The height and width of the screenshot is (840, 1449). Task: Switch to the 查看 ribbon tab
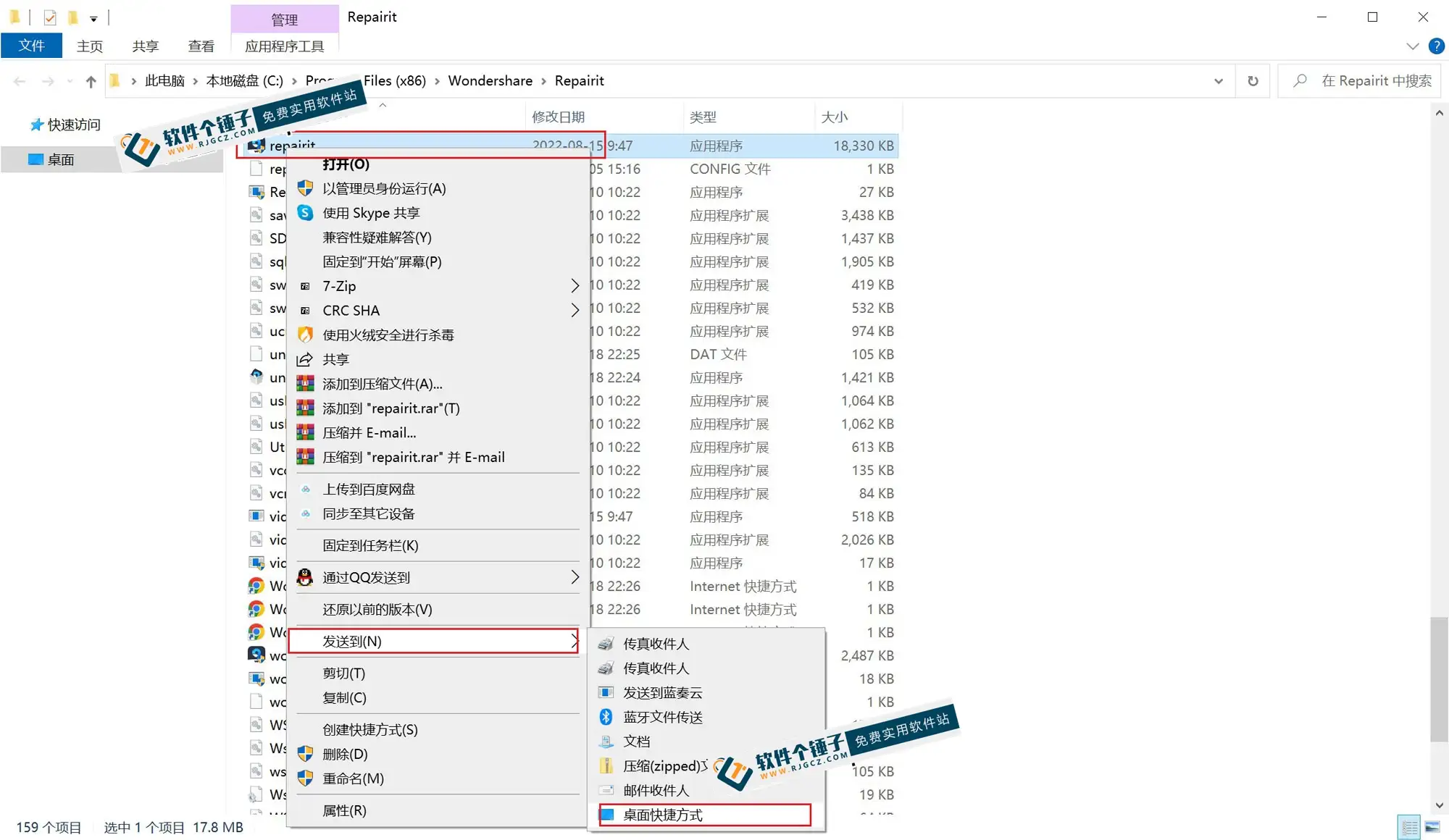pyautogui.click(x=201, y=46)
